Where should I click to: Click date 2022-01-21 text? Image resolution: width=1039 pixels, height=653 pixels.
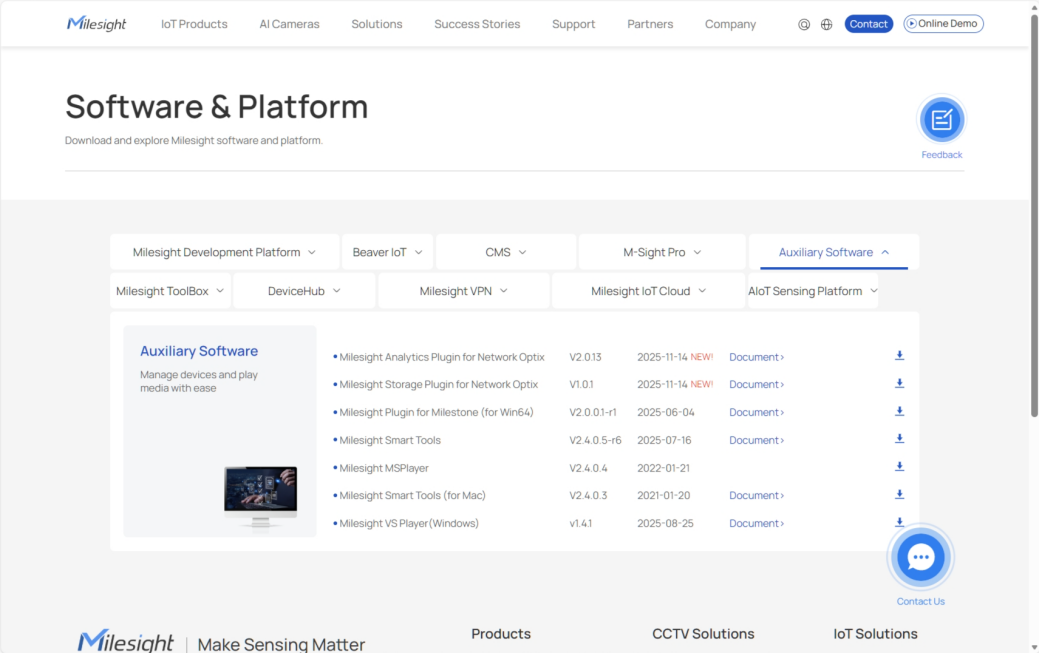coord(663,468)
